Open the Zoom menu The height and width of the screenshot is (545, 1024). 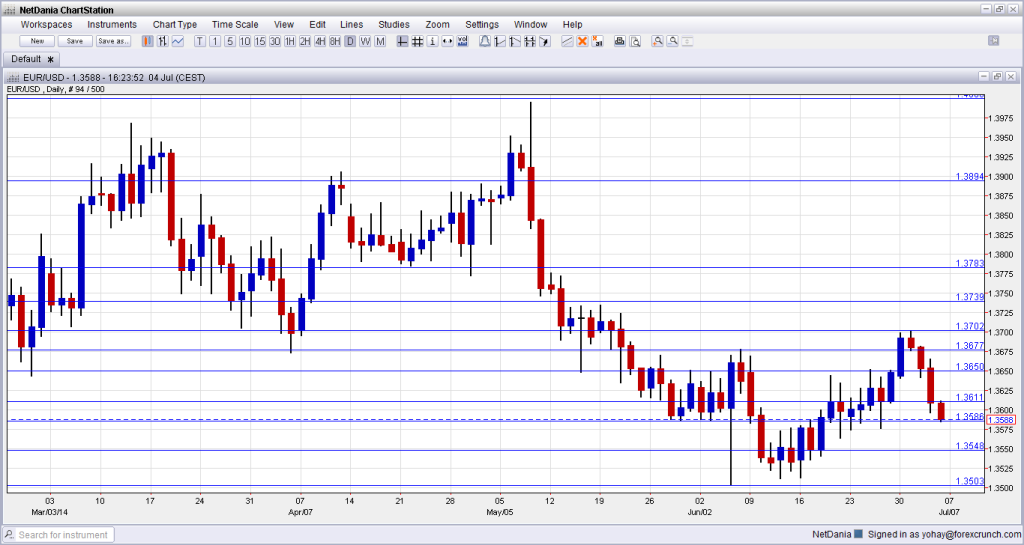(x=438, y=25)
